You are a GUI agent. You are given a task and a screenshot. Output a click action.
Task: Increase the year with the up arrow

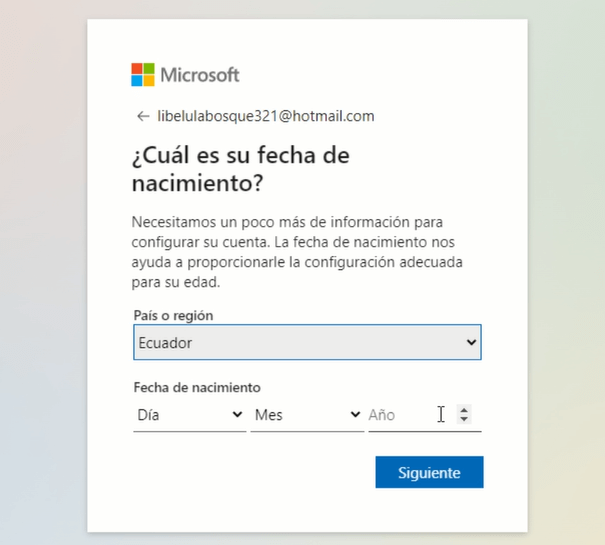[x=464, y=409]
